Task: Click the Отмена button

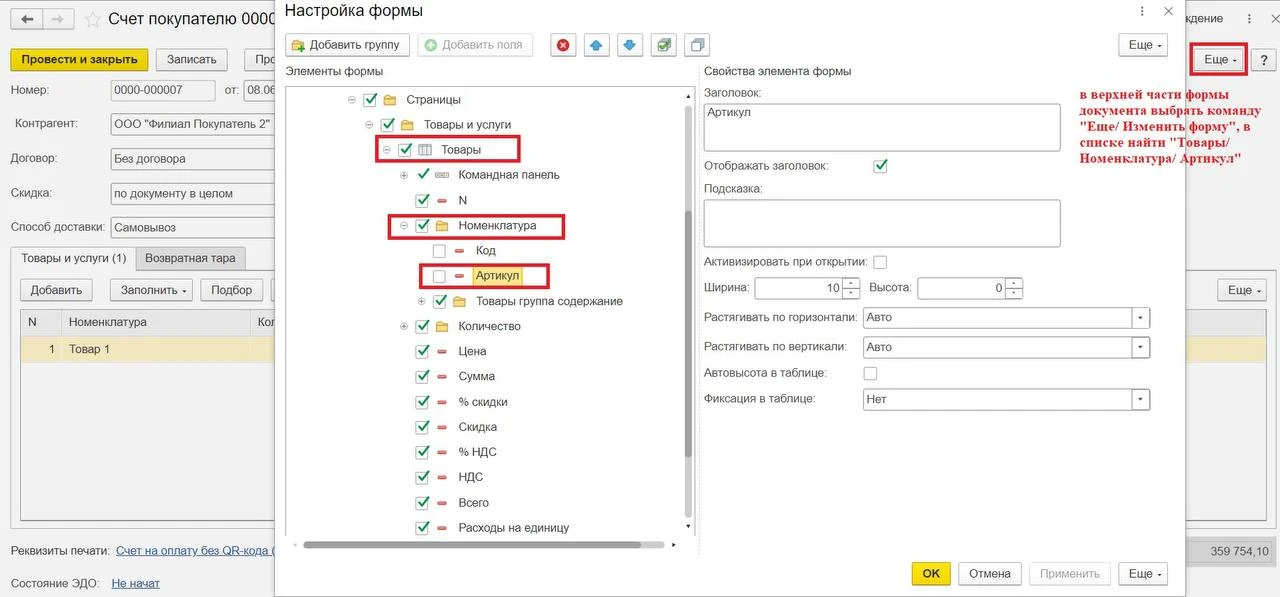Action: [x=990, y=574]
